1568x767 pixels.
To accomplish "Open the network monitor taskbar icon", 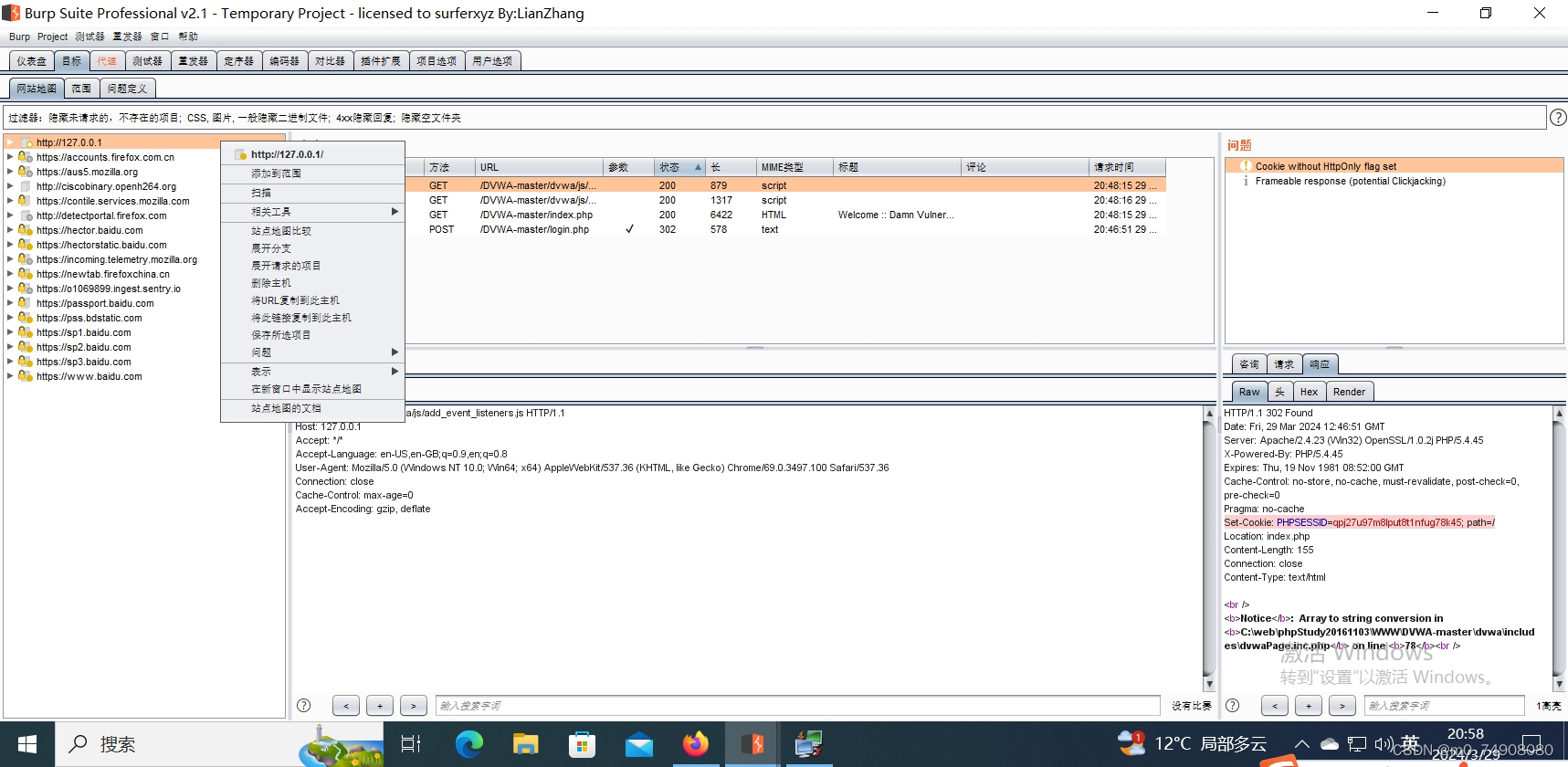I will pos(808,744).
